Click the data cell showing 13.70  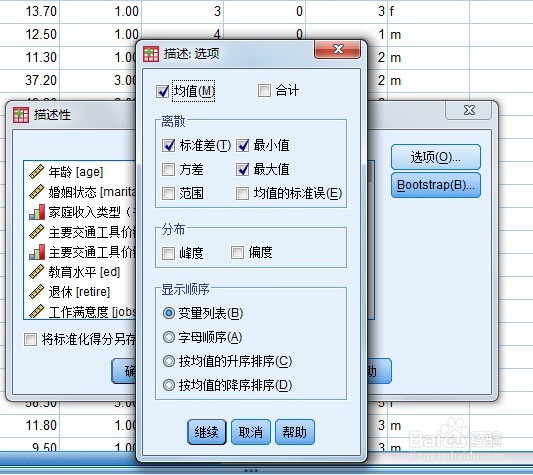30,11
